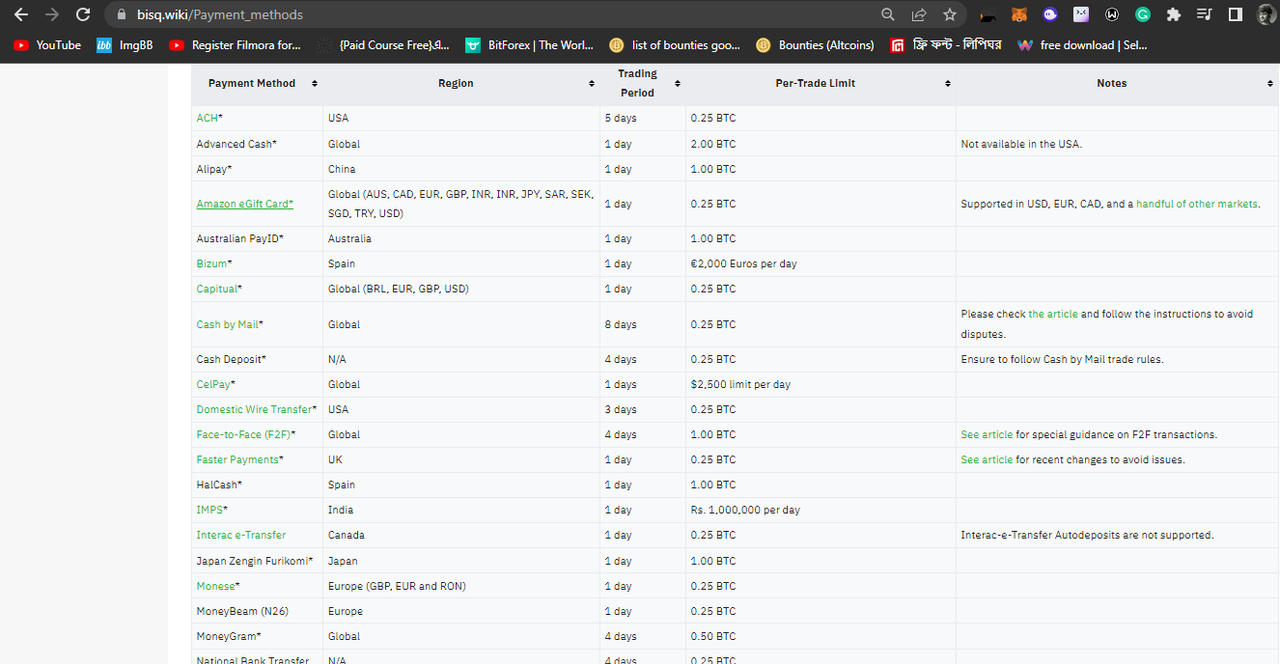Open Paid Course Free bookmark

click(384, 45)
